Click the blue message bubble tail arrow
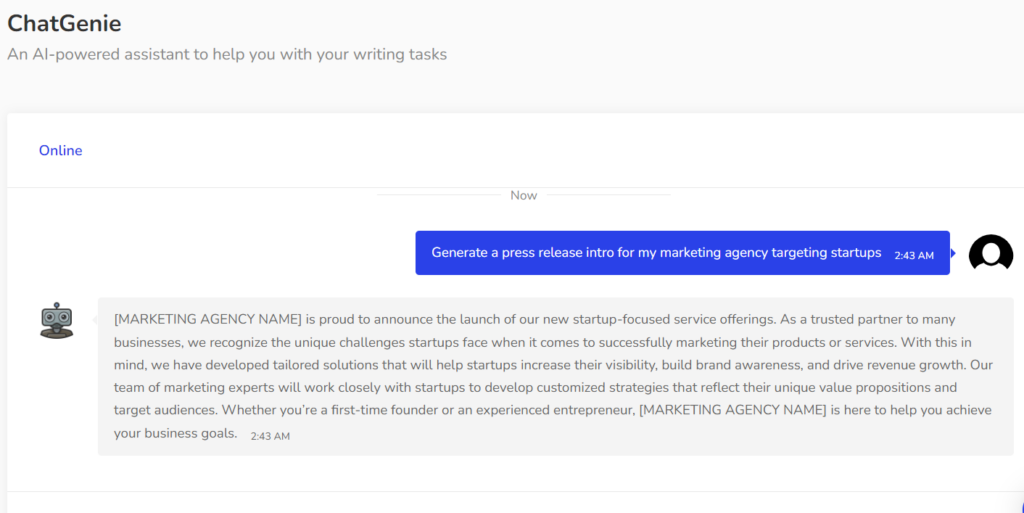This screenshot has height=513, width=1024. [953, 253]
